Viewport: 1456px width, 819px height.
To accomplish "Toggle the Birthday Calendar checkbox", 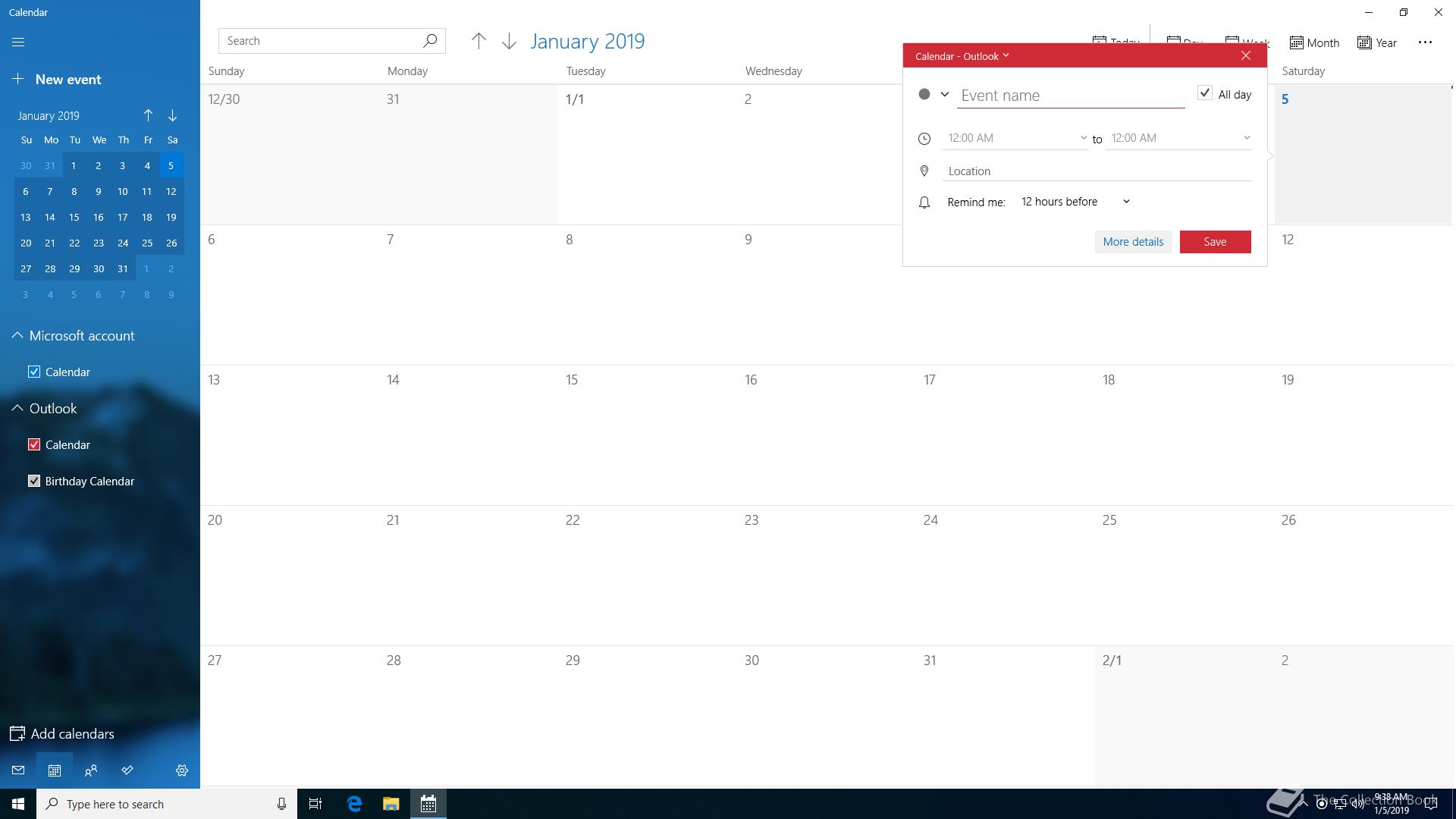I will click(x=34, y=481).
